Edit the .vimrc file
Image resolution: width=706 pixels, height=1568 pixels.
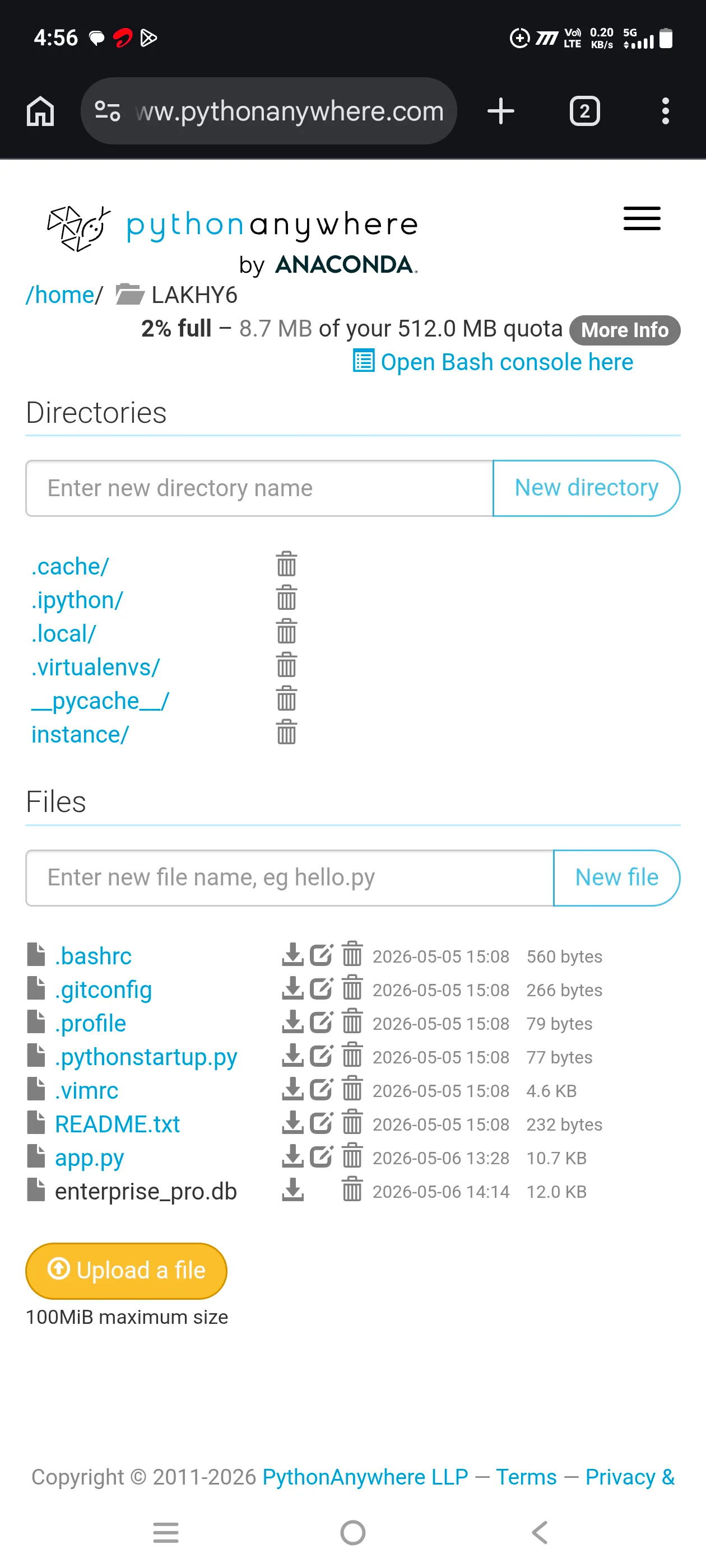(x=322, y=1090)
